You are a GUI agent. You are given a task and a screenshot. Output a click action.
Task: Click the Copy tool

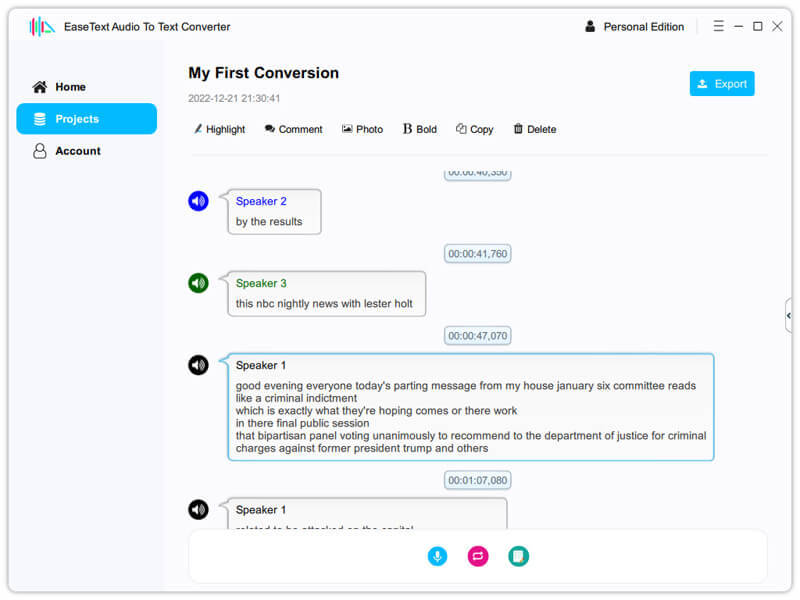(x=475, y=129)
